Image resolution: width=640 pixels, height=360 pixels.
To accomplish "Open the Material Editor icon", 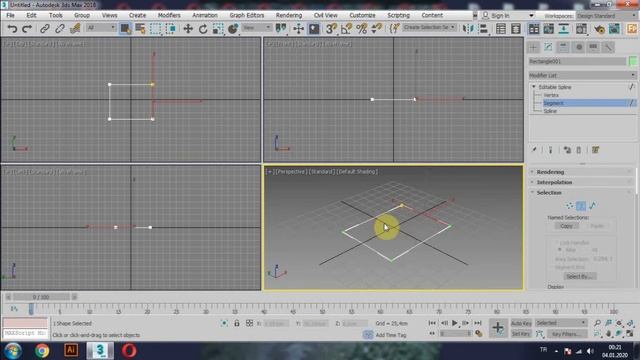I will pyautogui.click(x=581, y=29).
